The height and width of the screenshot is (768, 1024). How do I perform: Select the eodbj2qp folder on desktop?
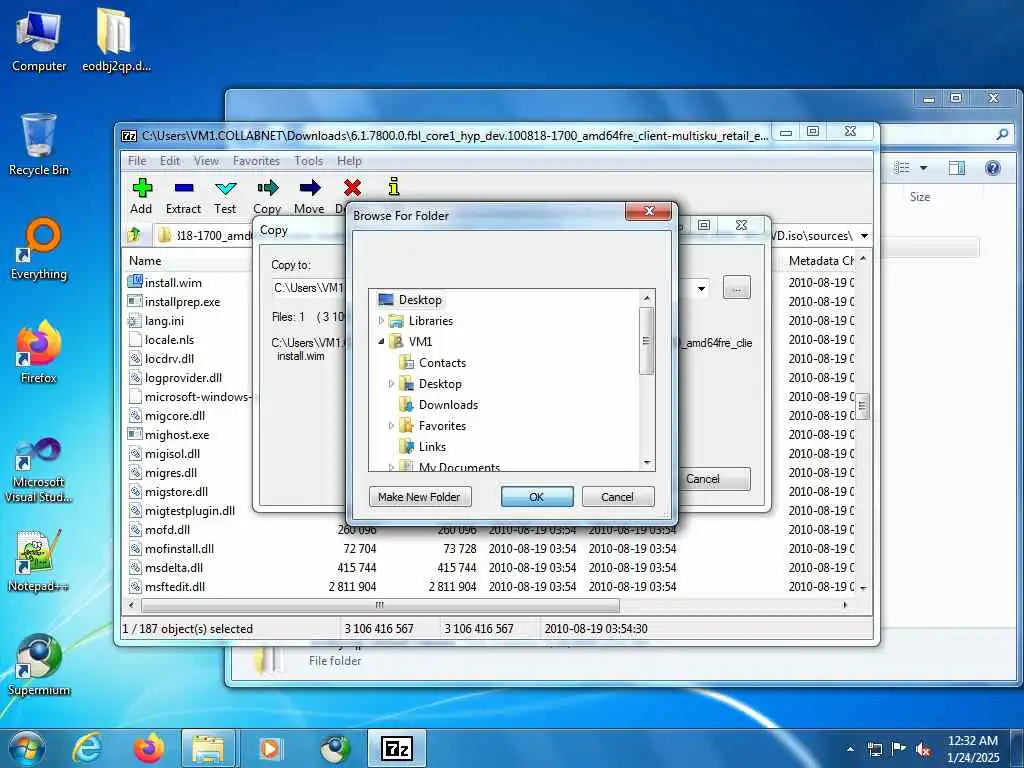tap(115, 40)
